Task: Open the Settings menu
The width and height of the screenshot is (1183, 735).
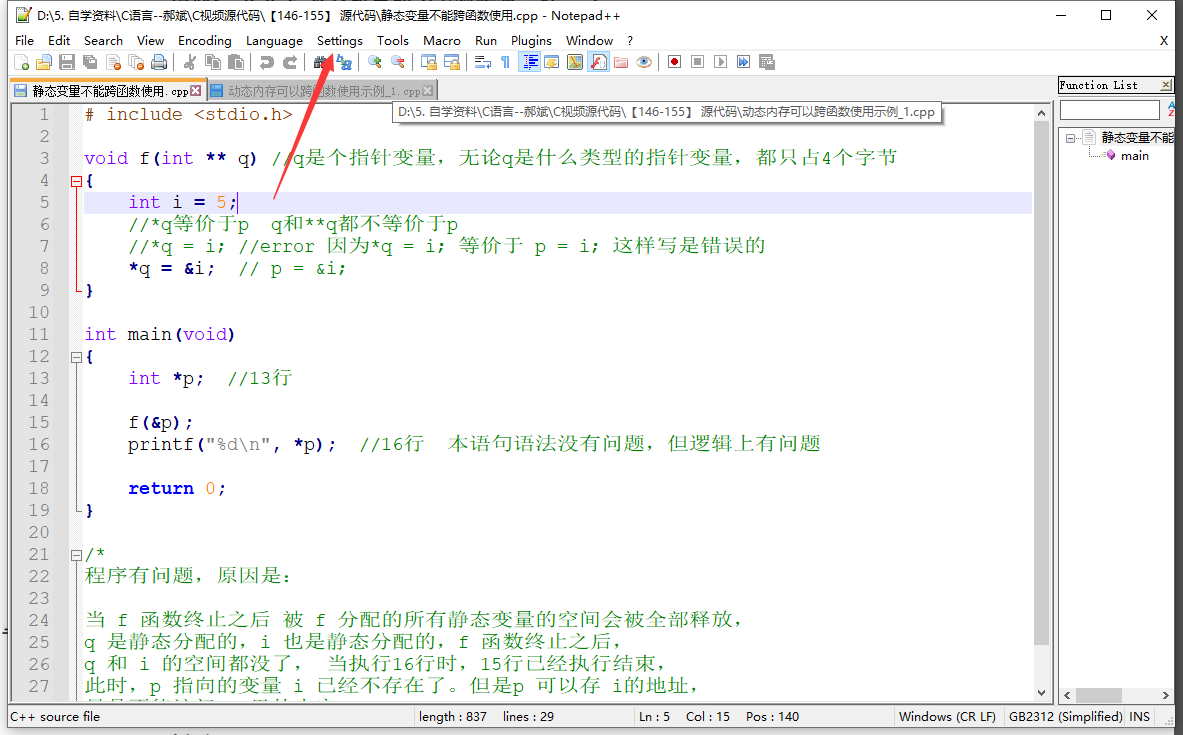Action: pyautogui.click(x=340, y=41)
